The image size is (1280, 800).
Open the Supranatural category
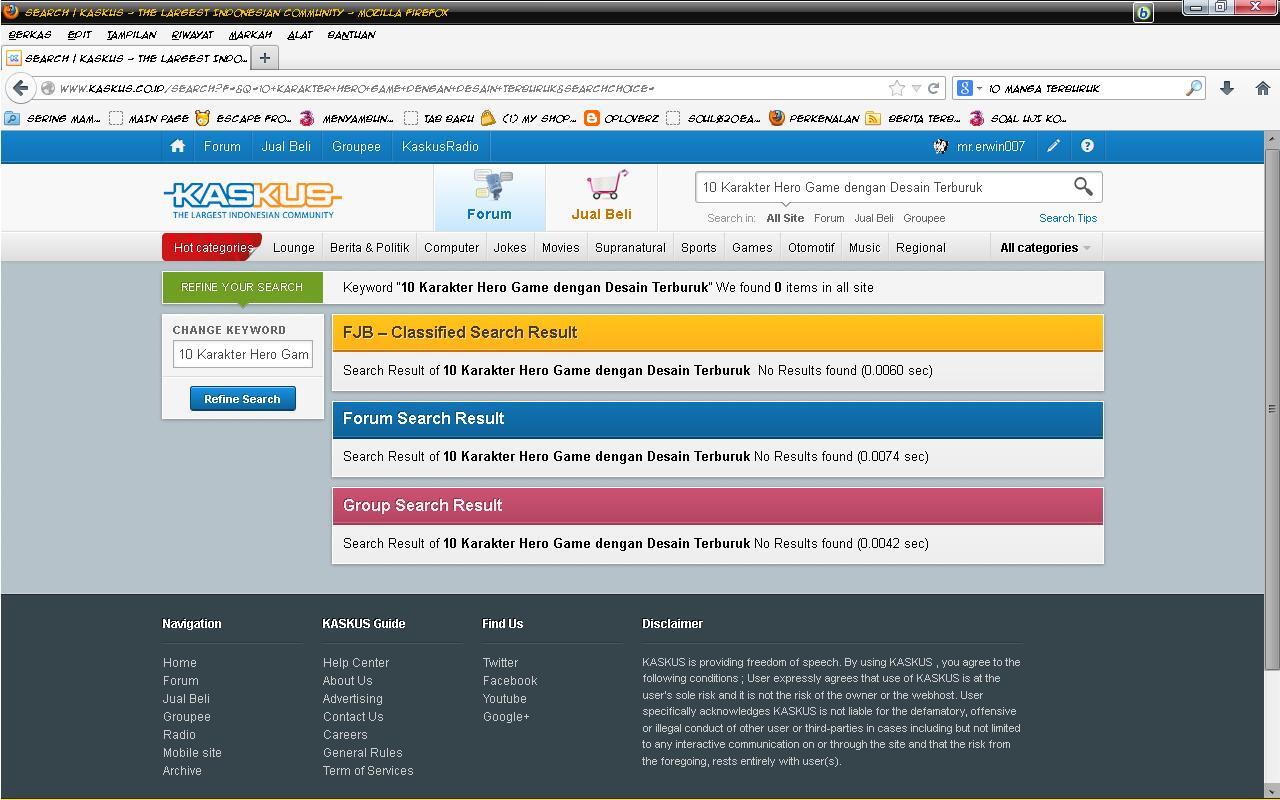pos(630,248)
